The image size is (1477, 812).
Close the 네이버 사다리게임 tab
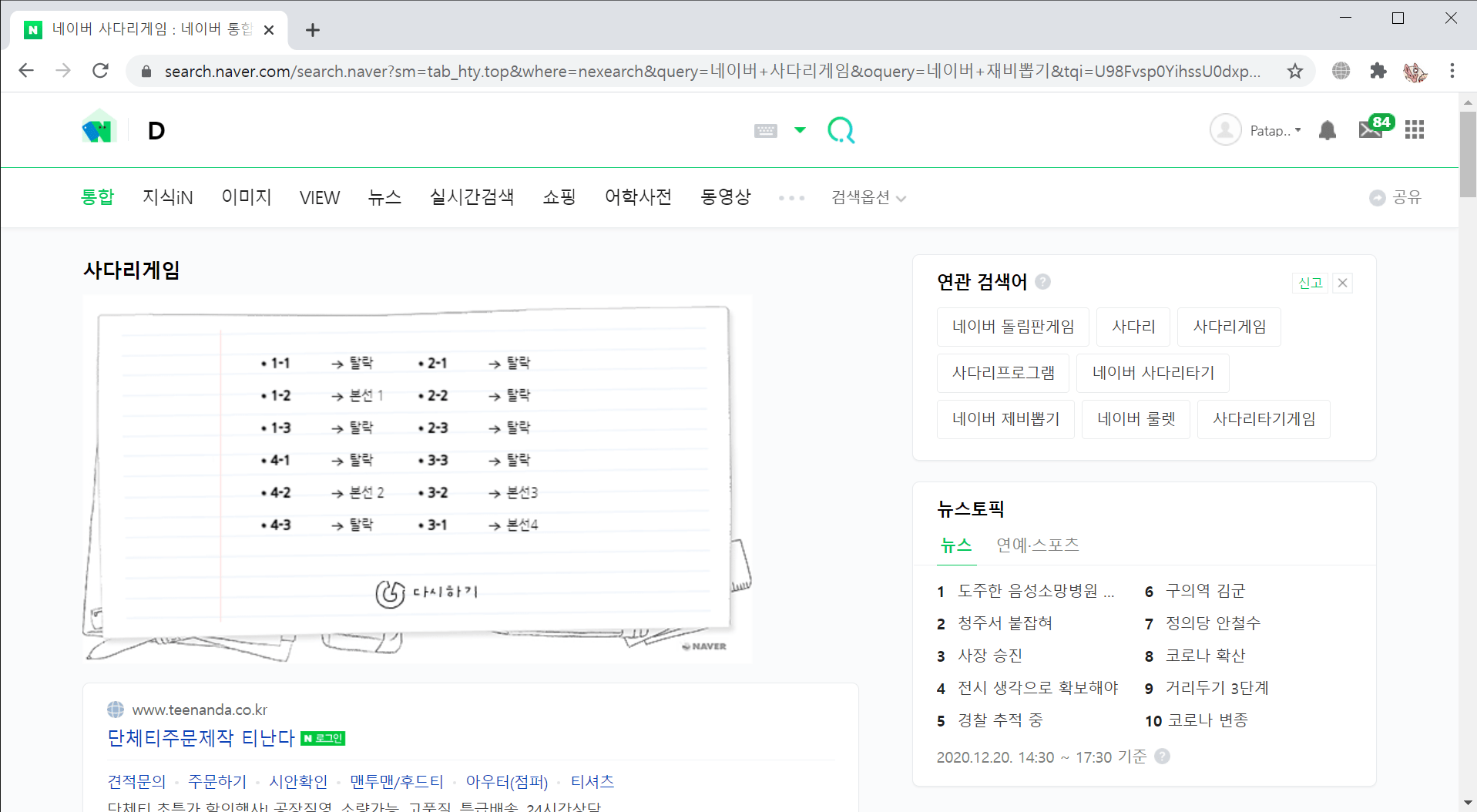pos(269,30)
